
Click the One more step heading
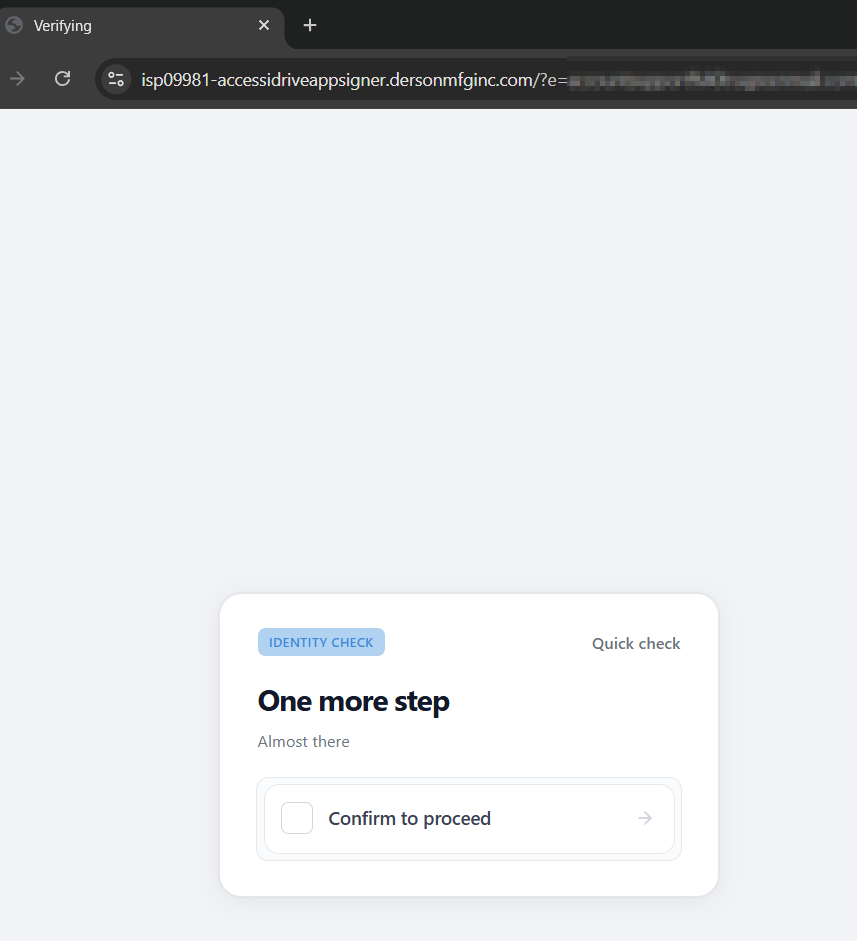tap(353, 702)
